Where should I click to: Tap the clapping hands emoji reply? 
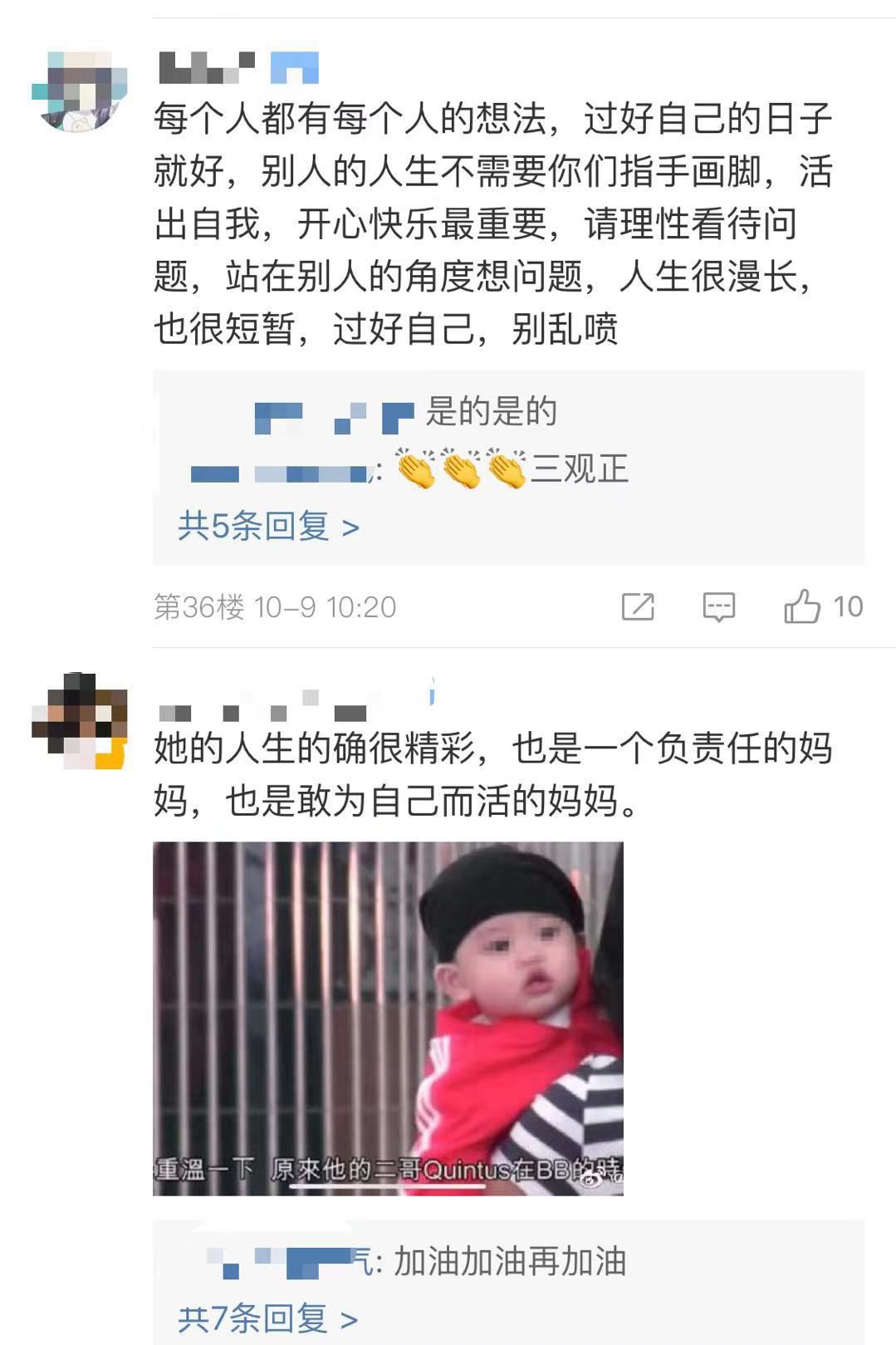point(462,469)
